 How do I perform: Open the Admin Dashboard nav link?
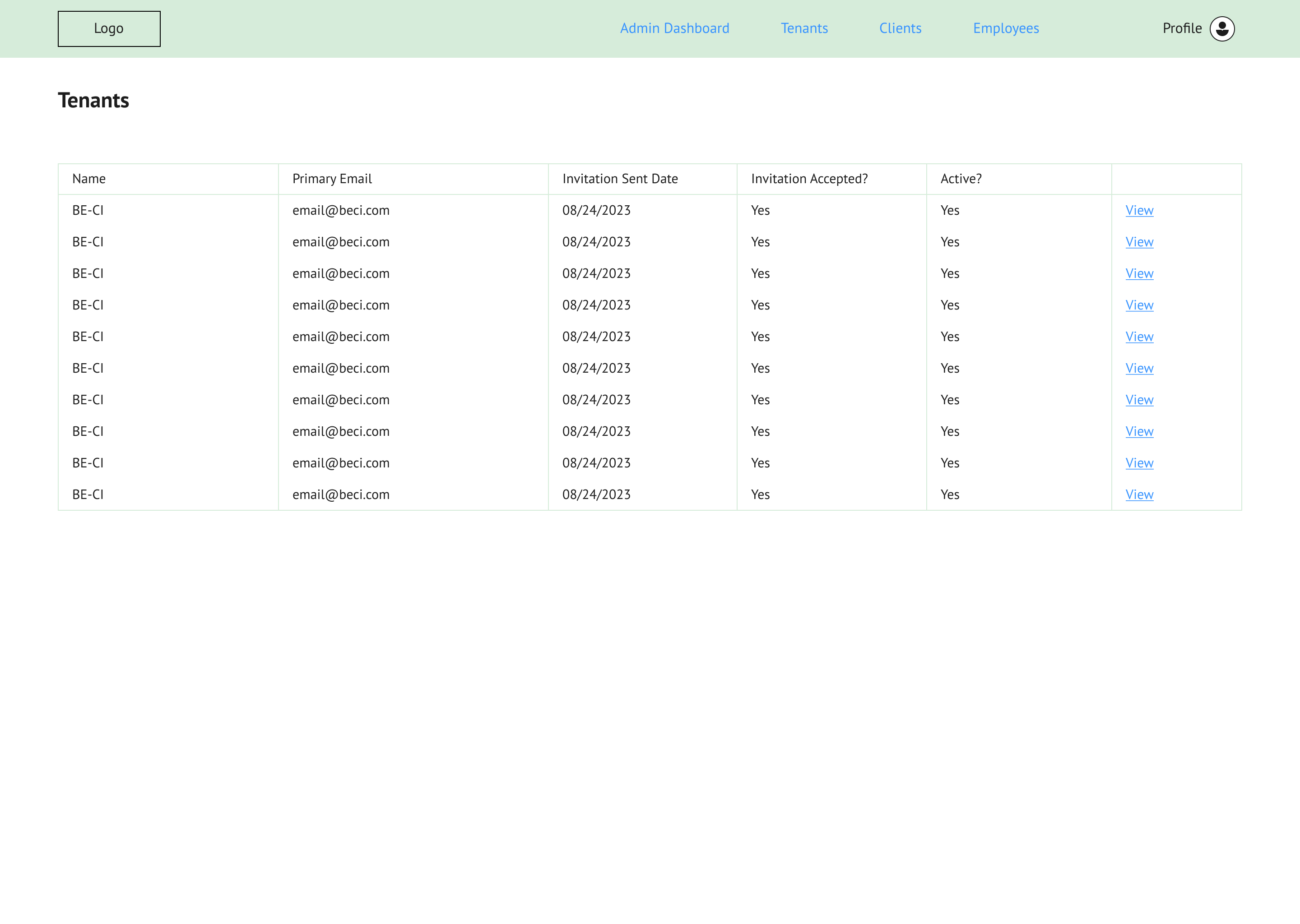pos(674,28)
